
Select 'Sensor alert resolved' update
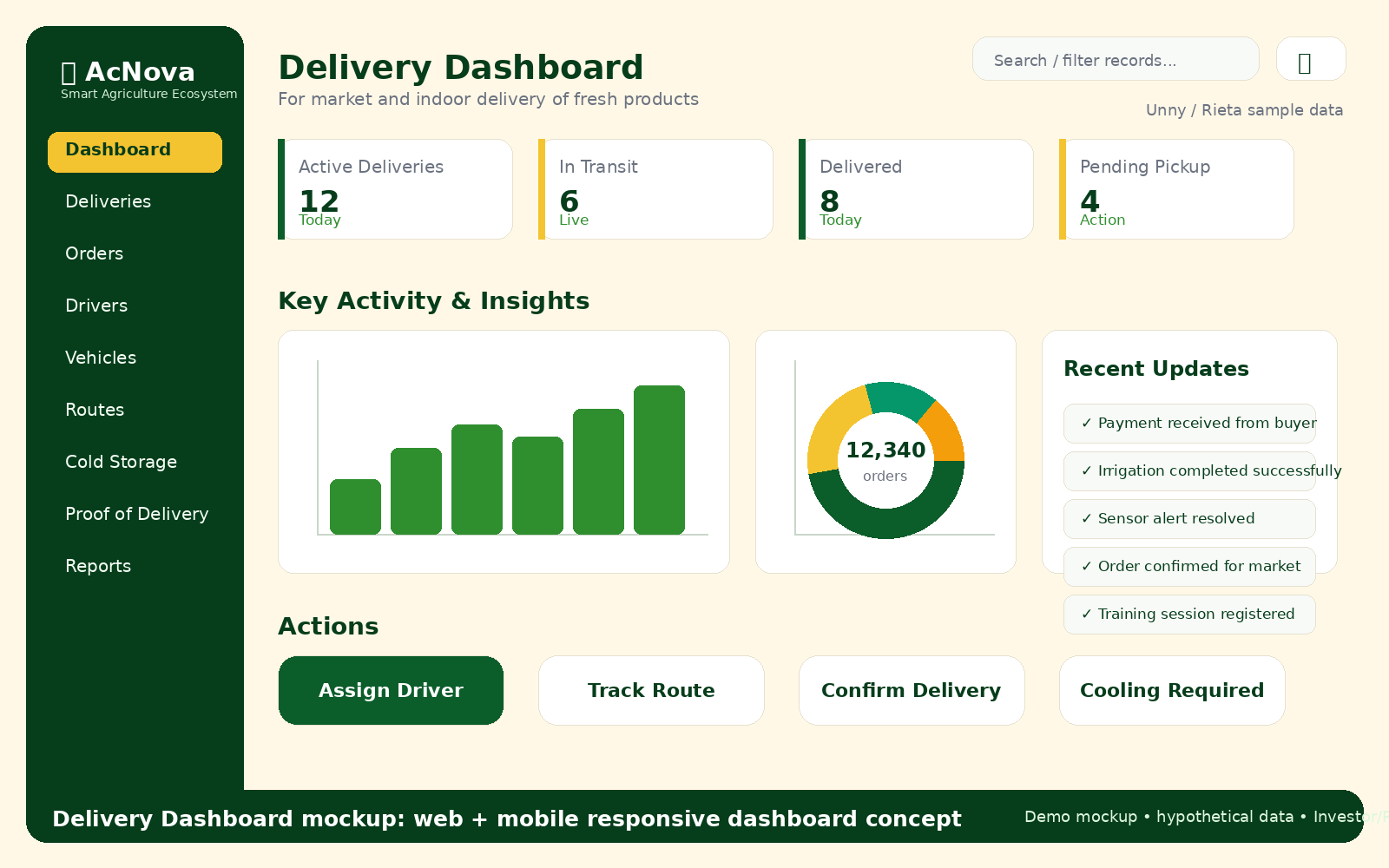coord(1189,519)
